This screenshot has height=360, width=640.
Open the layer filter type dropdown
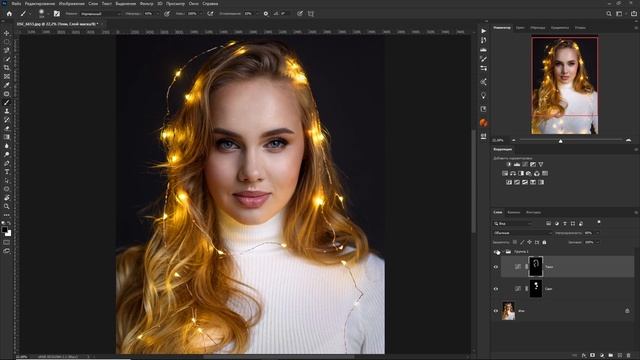513,224
